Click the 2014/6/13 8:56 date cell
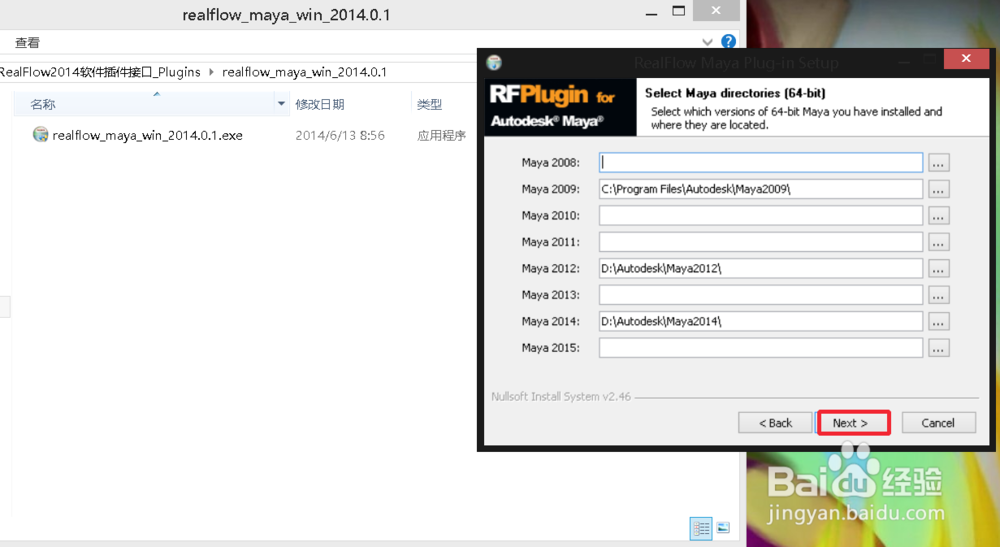The height and width of the screenshot is (547, 1000). [x=340, y=135]
